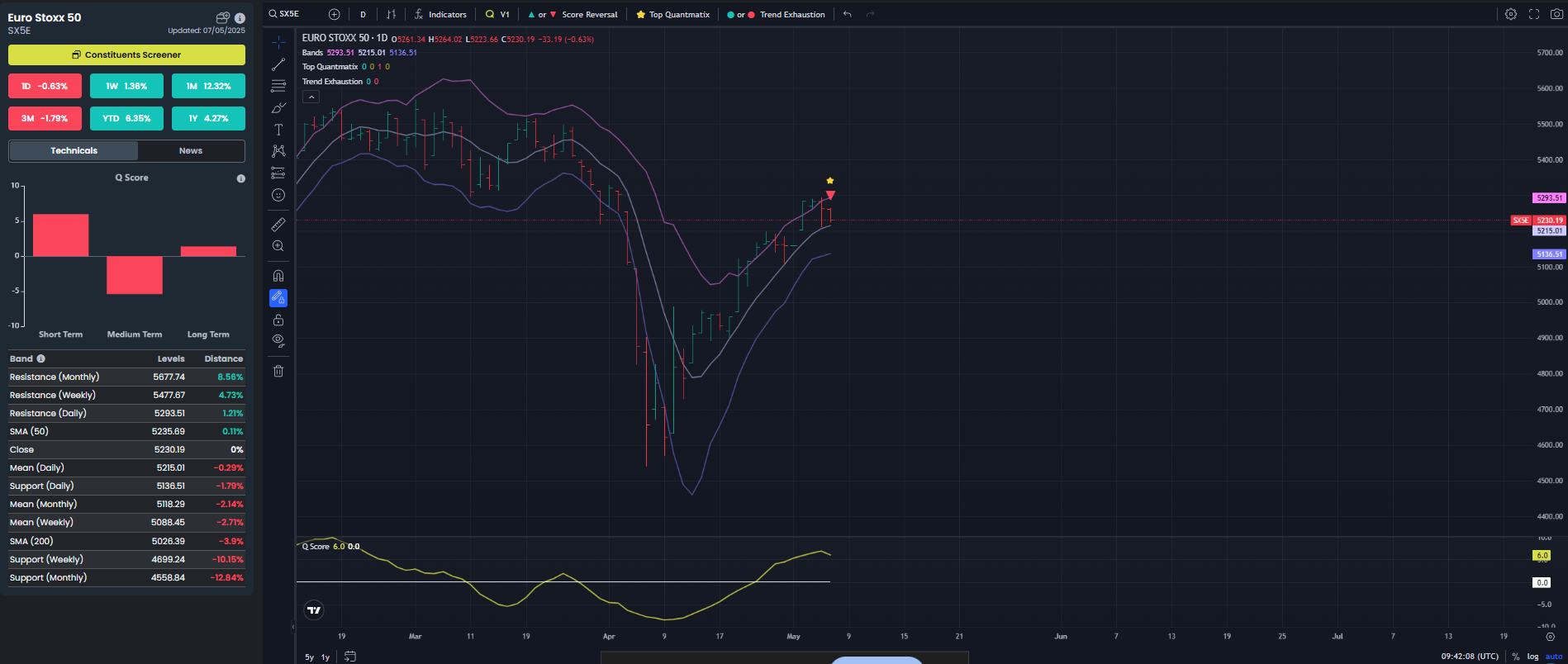Open the go to date calendar icon
Screen dimensions: 1568x664
click(x=350, y=657)
